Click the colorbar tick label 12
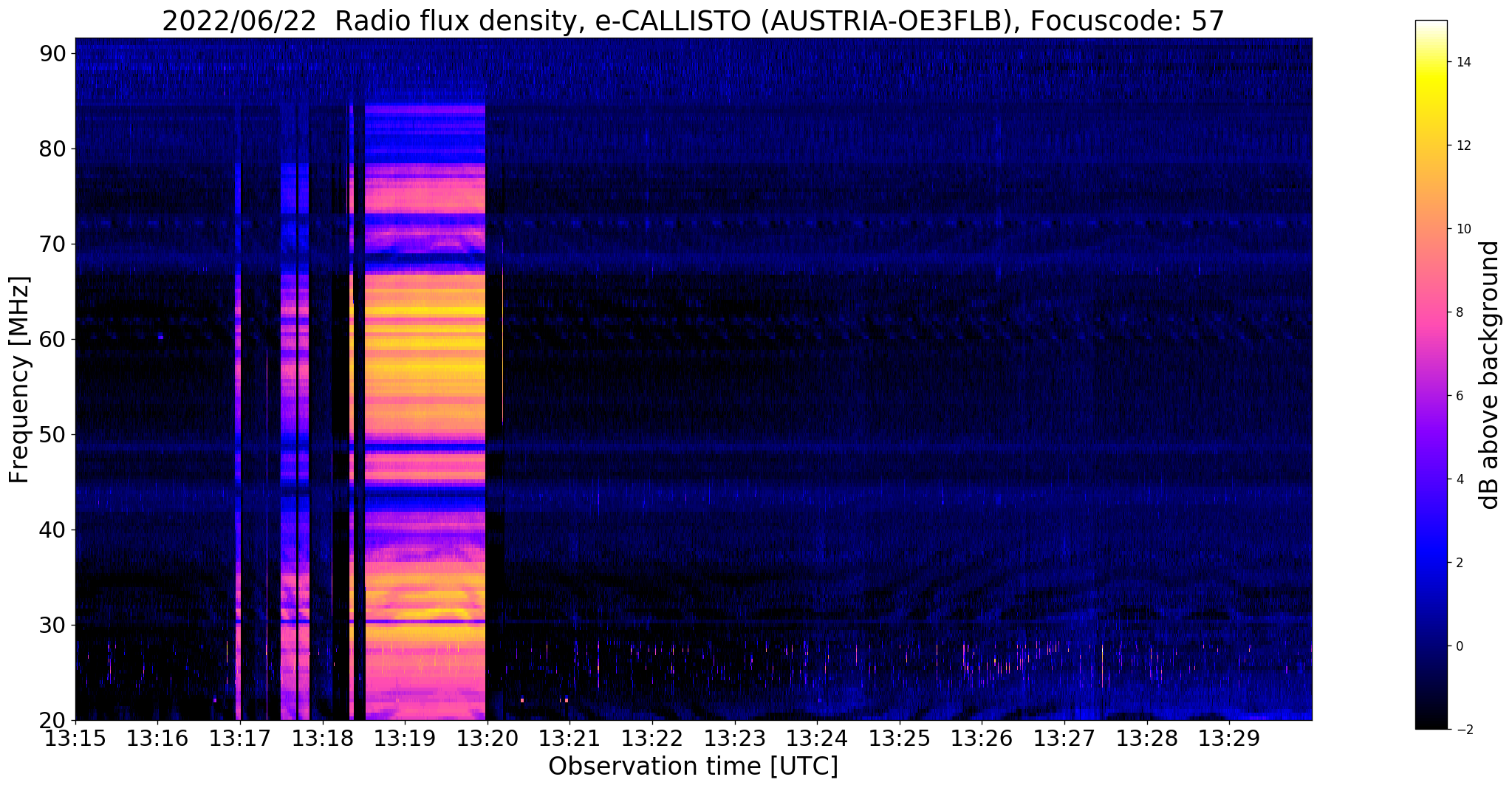Viewport: 1512px width, 788px height. pos(1463,145)
